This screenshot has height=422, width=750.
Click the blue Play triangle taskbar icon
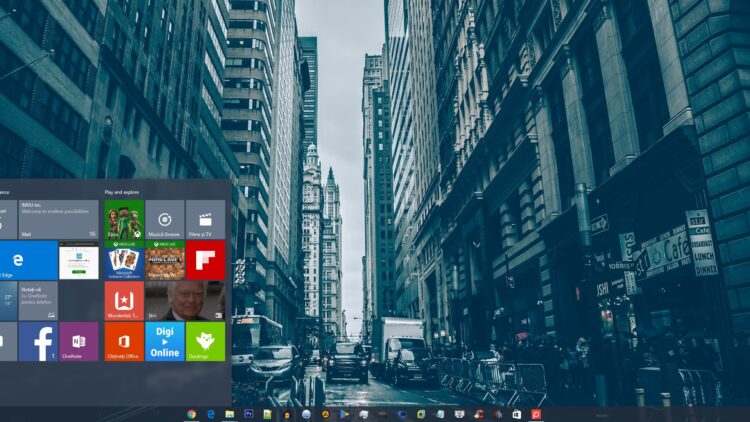(344, 414)
